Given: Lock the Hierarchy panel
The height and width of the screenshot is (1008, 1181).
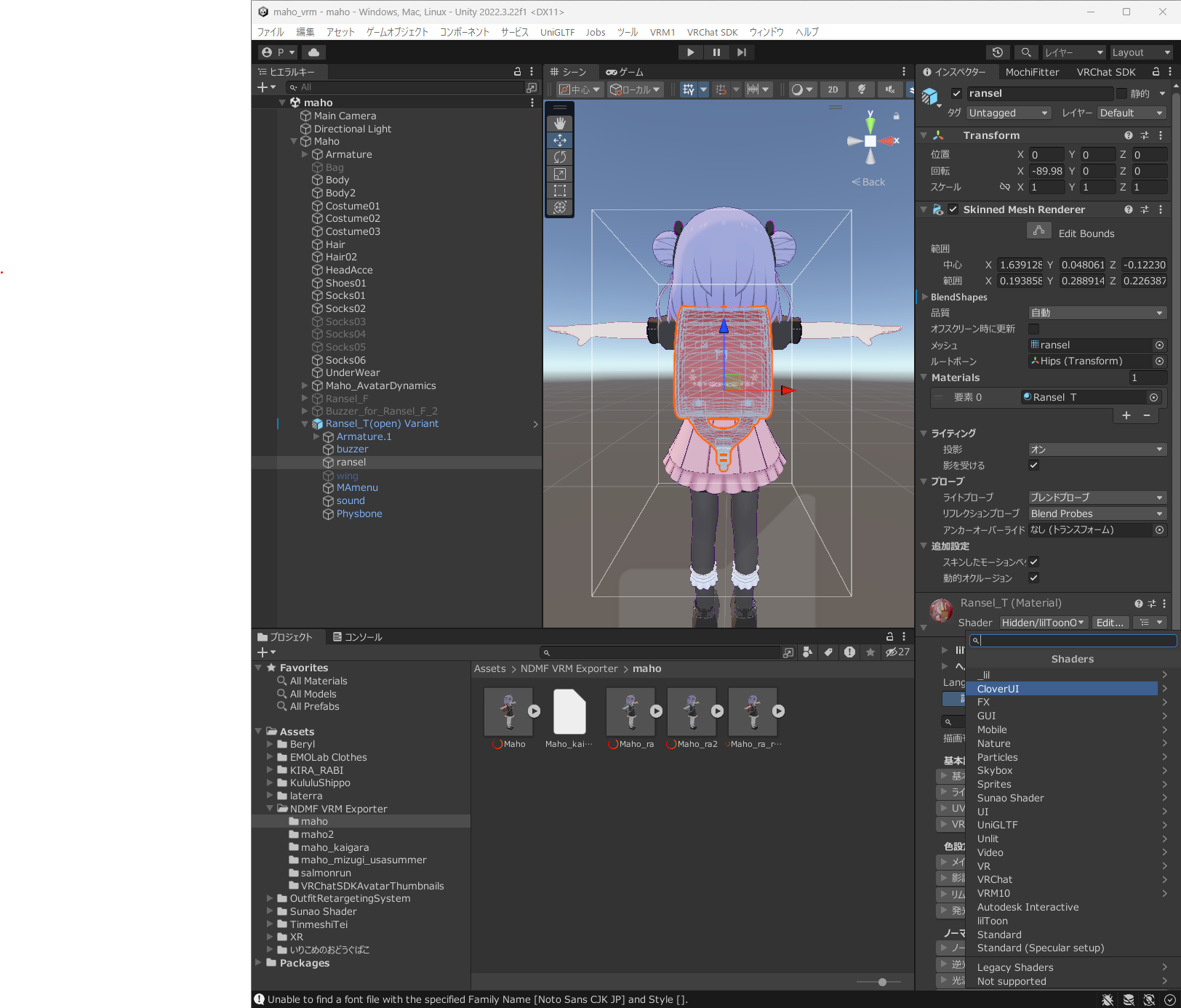Looking at the screenshot, I should tap(518, 72).
